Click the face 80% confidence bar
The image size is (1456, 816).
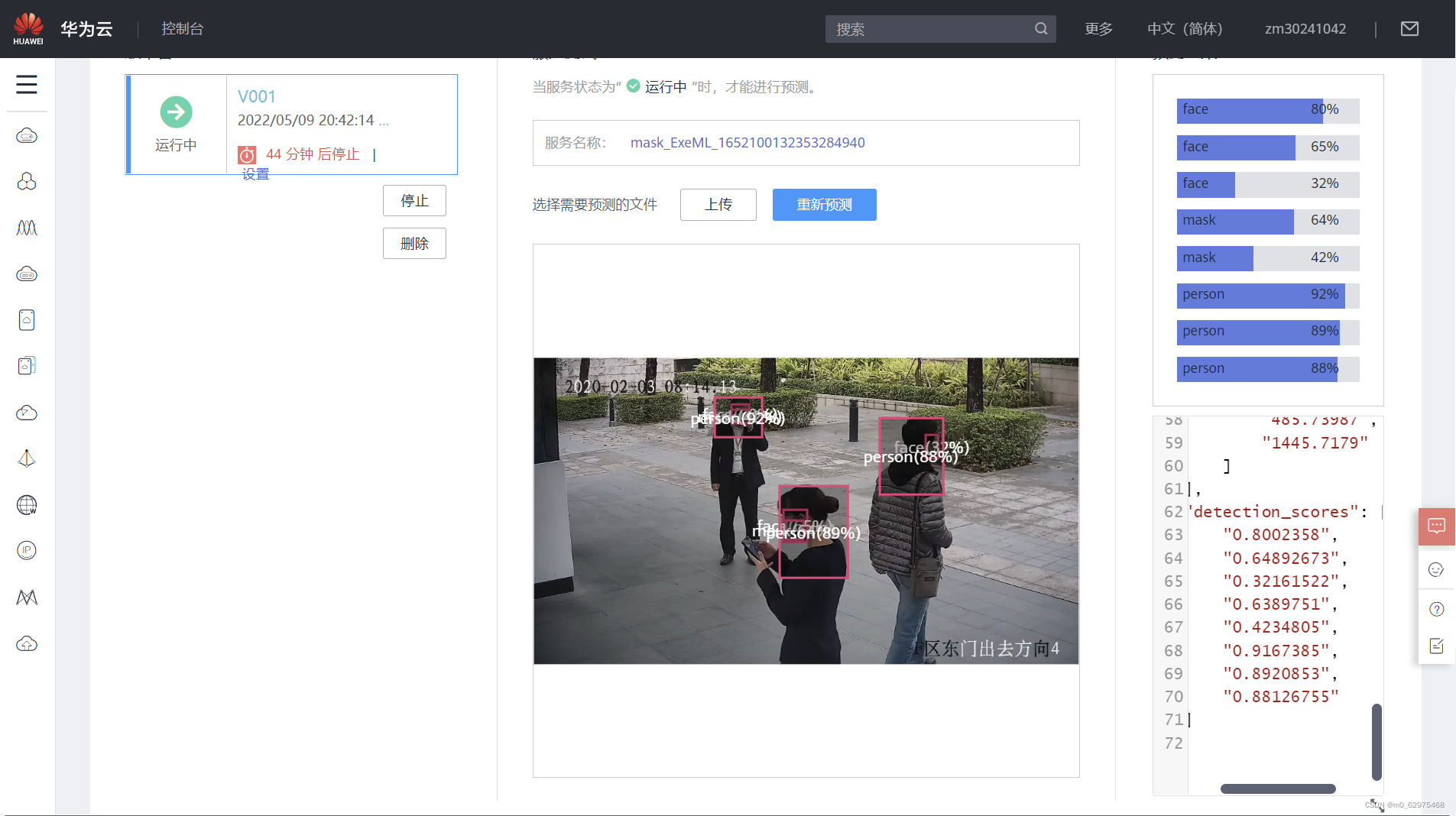click(x=1267, y=110)
